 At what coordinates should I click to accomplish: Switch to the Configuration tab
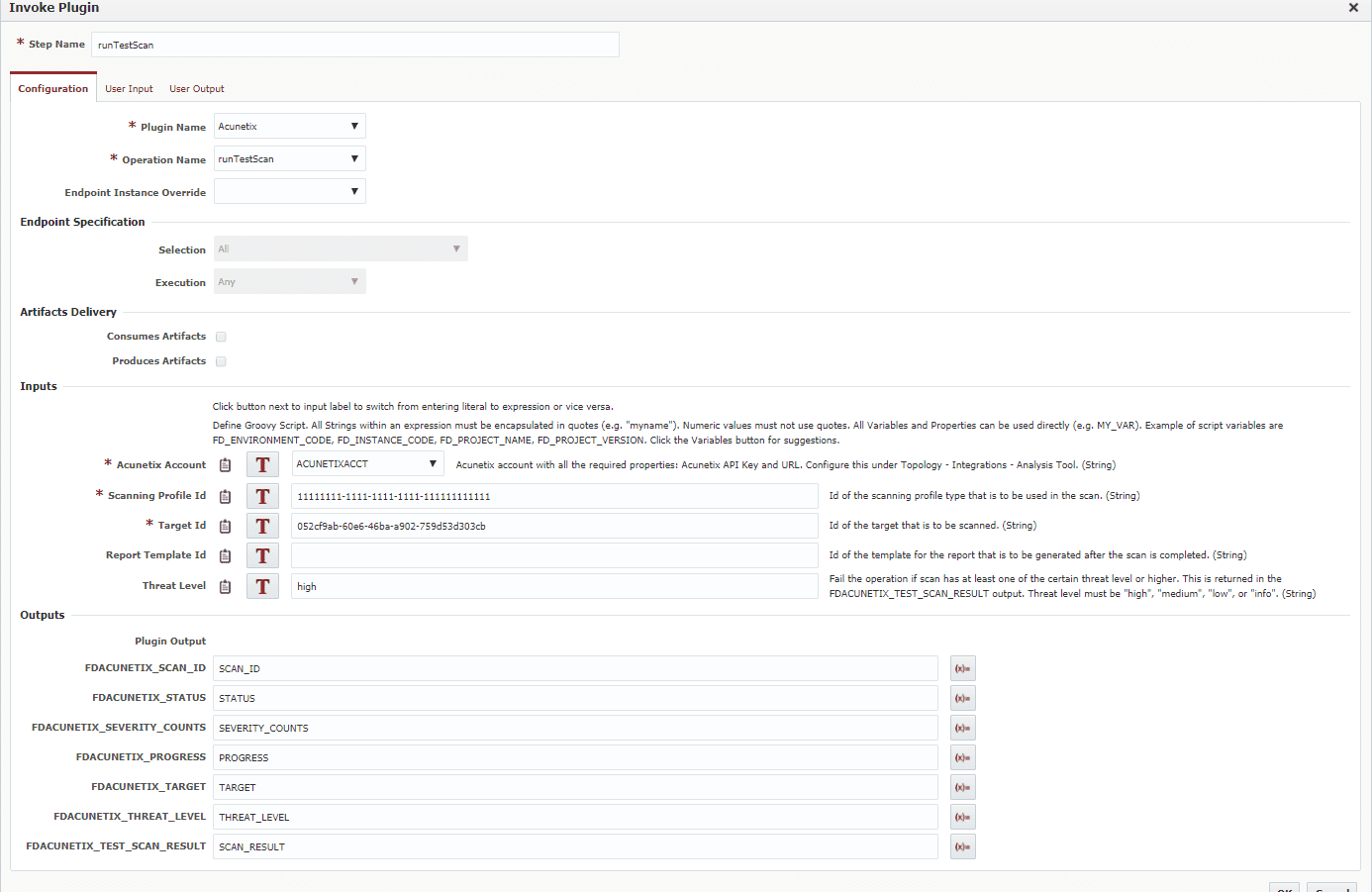(53, 88)
